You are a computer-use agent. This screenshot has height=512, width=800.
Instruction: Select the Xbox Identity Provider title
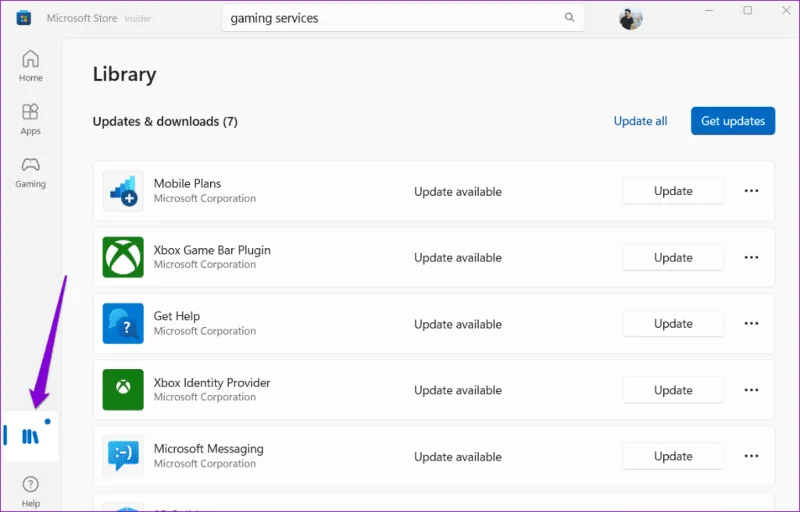click(212, 382)
